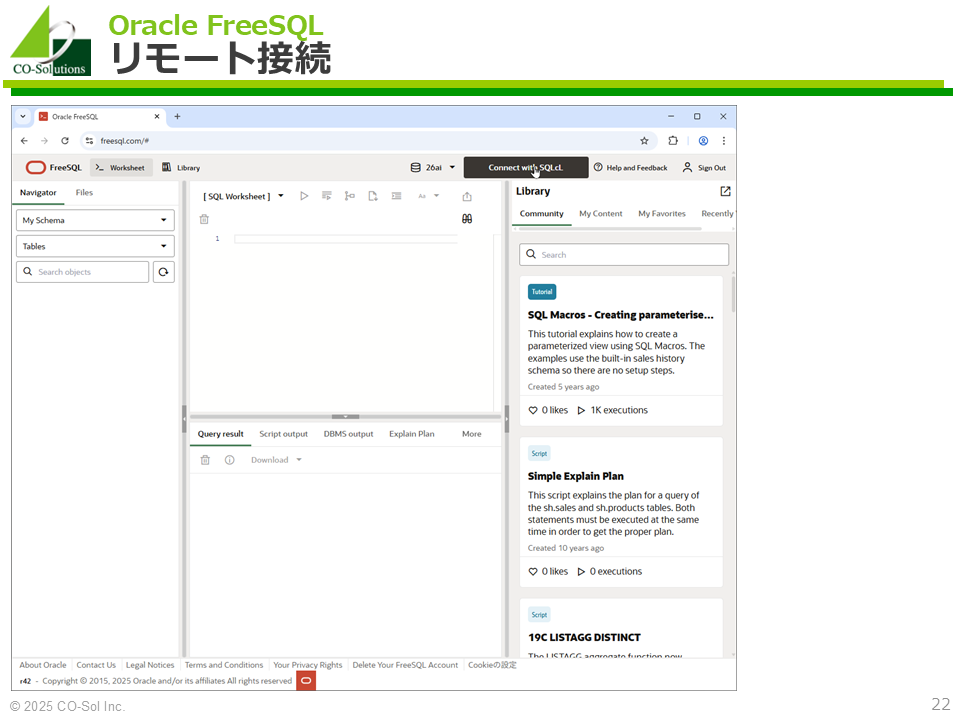Open the My Content library tab
Viewport: 960px width, 720px height.
(600, 214)
